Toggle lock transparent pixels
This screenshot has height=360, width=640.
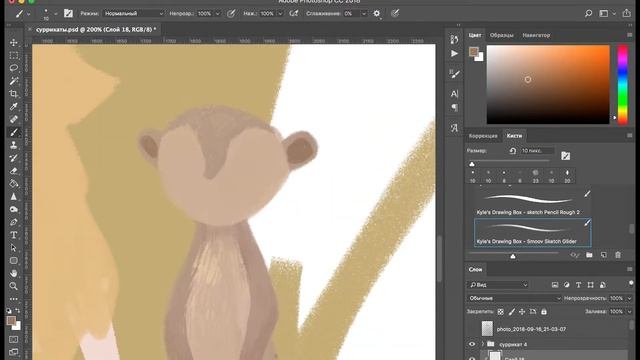click(500, 311)
